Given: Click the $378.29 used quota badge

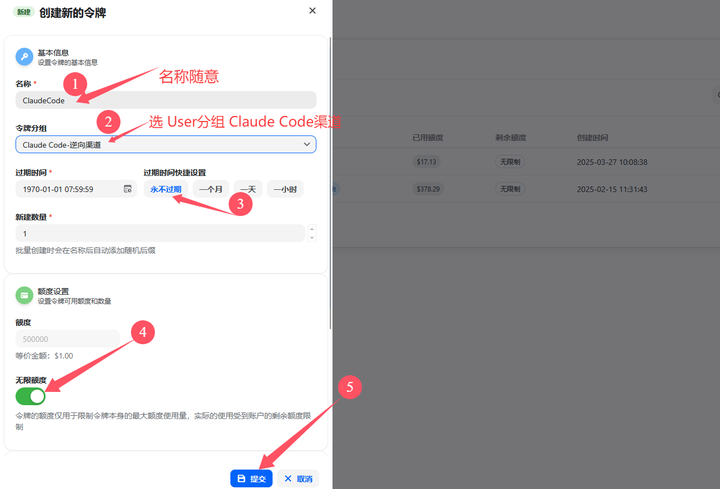Looking at the screenshot, I should pyautogui.click(x=428, y=189).
